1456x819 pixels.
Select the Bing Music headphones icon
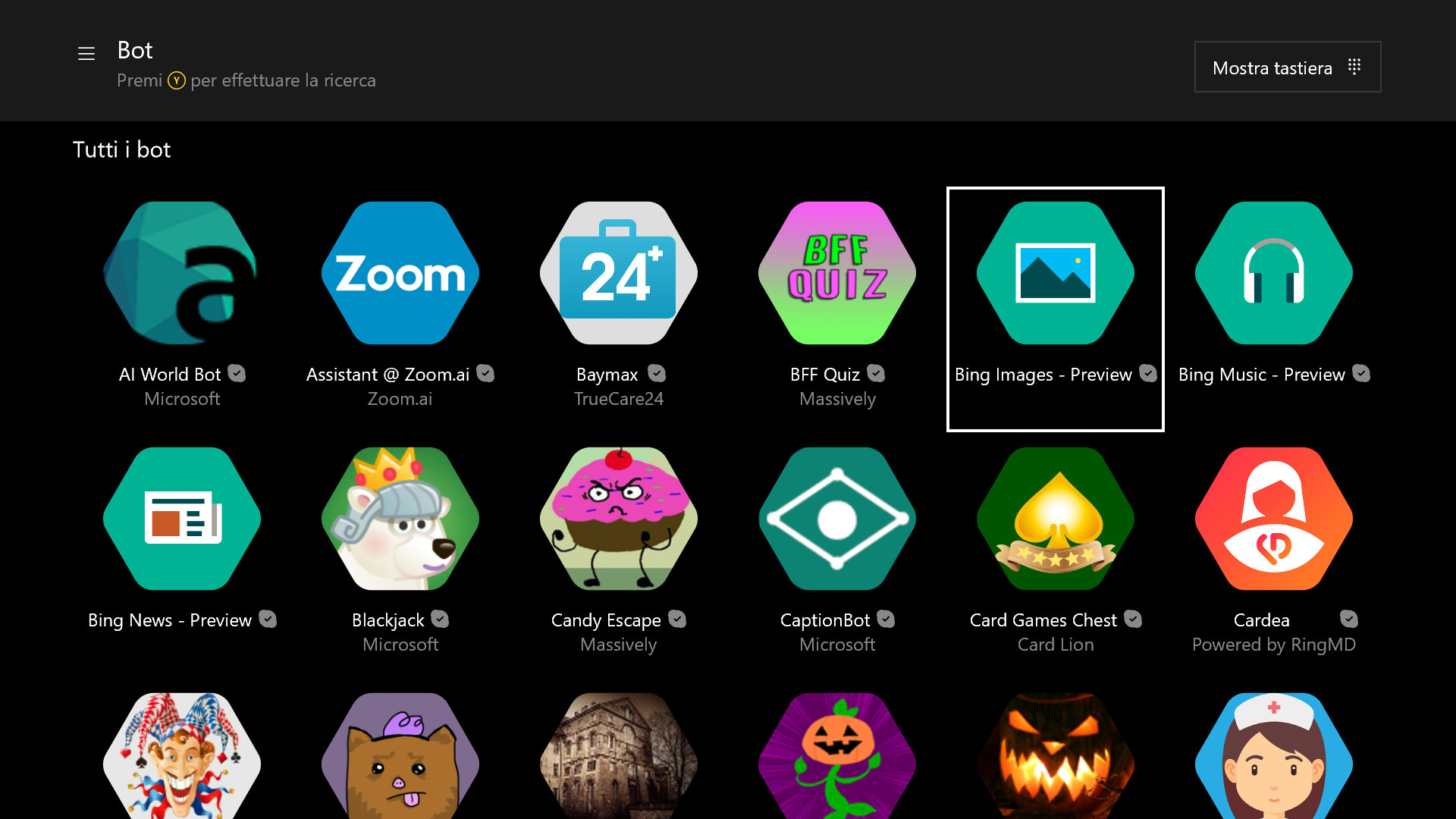(1274, 273)
